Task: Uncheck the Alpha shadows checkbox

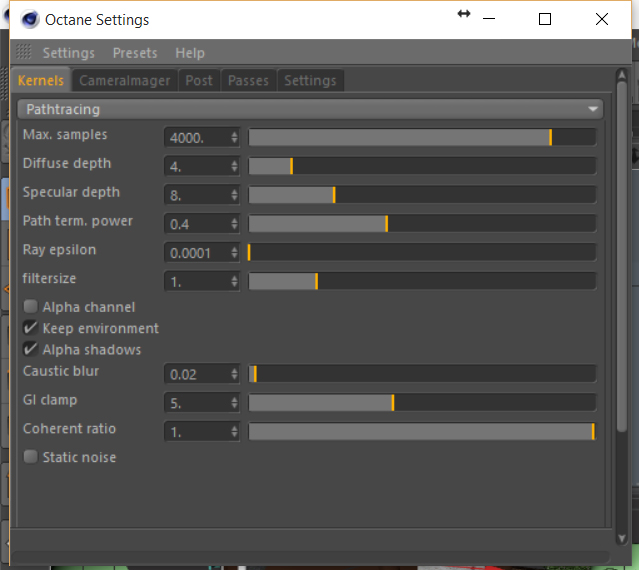Action: [31, 349]
